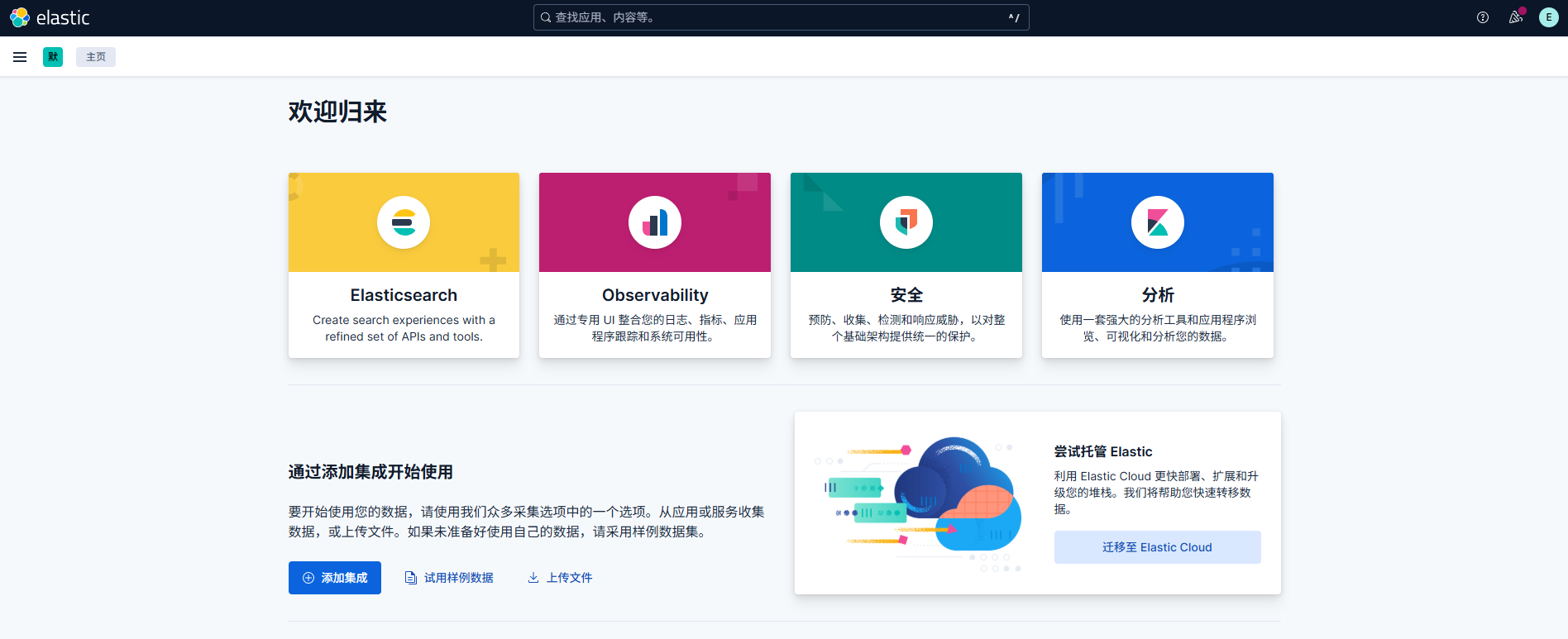Image resolution: width=1568 pixels, height=639 pixels.
Task: Click the Elasticsearch card description text
Action: (x=404, y=328)
